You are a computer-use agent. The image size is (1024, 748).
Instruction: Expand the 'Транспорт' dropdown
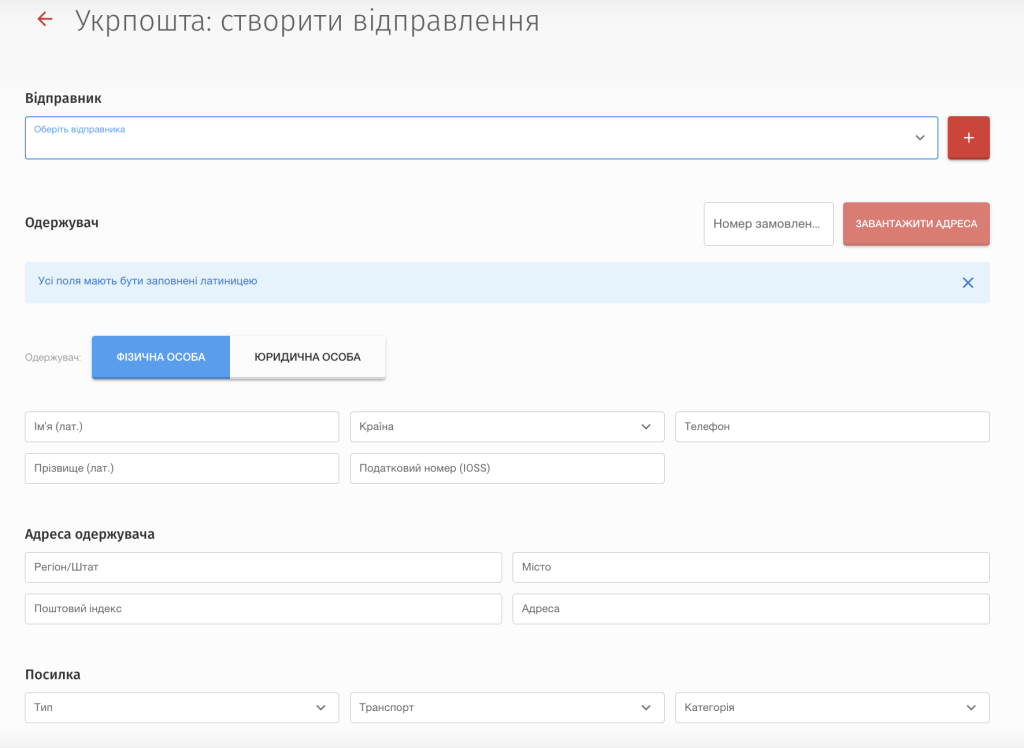click(x=507, y=707)
